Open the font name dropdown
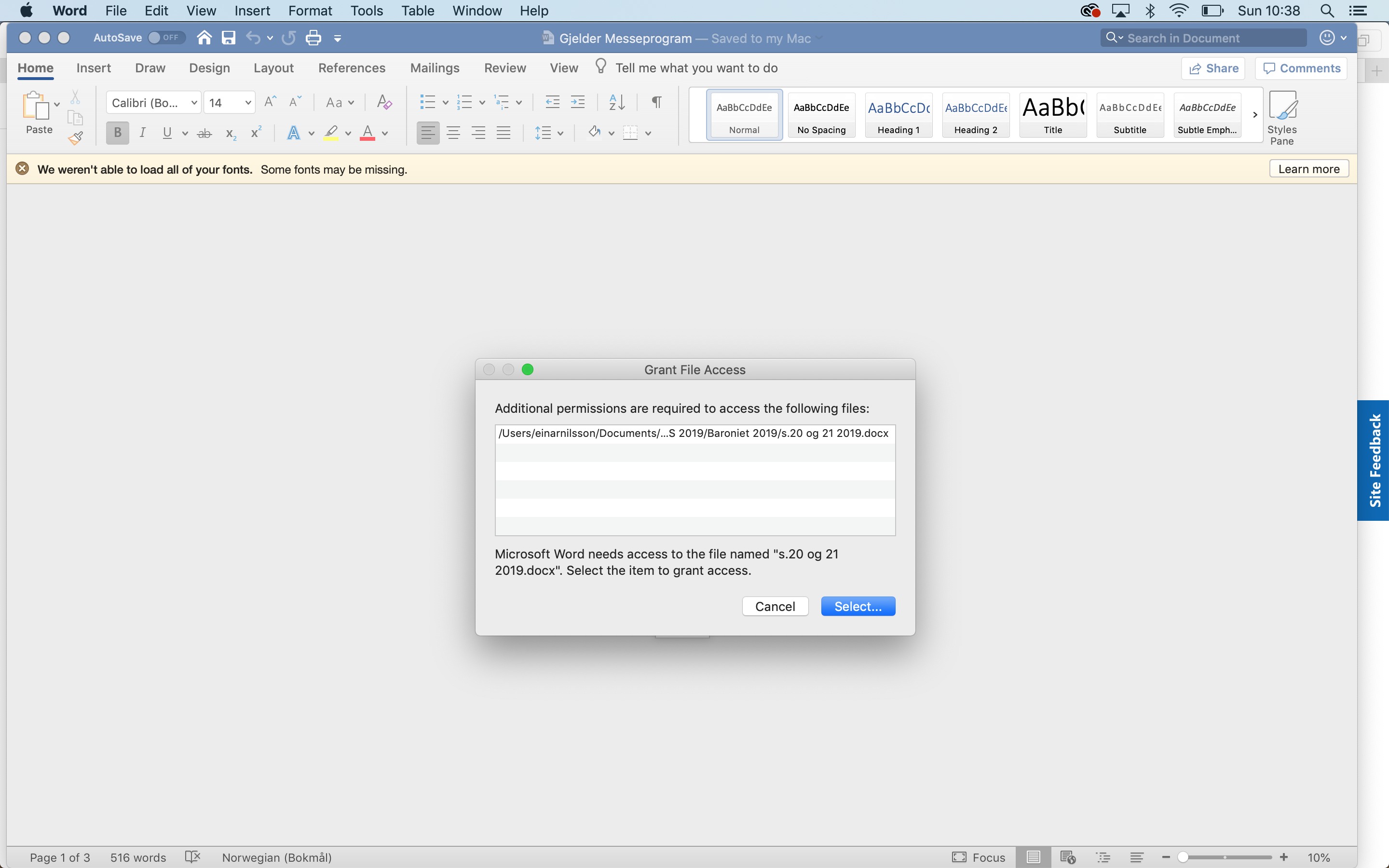 [x=194, y=103]
